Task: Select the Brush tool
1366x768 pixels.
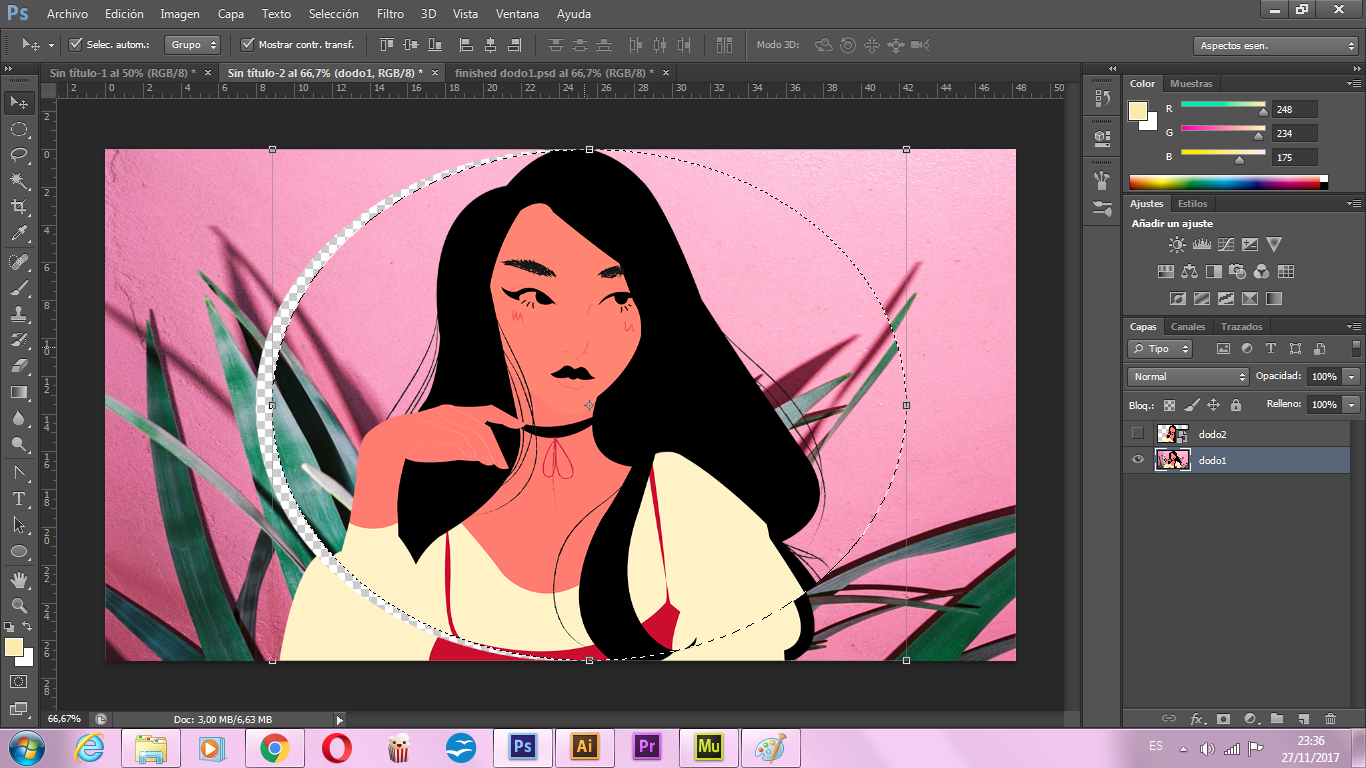Action: click(x=18, y=288)
